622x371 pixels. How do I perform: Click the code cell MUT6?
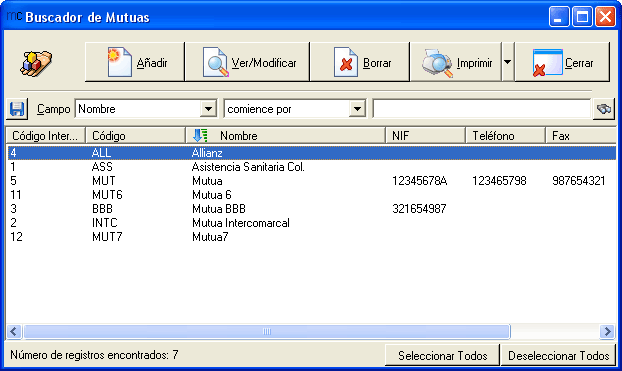point(107,195)
